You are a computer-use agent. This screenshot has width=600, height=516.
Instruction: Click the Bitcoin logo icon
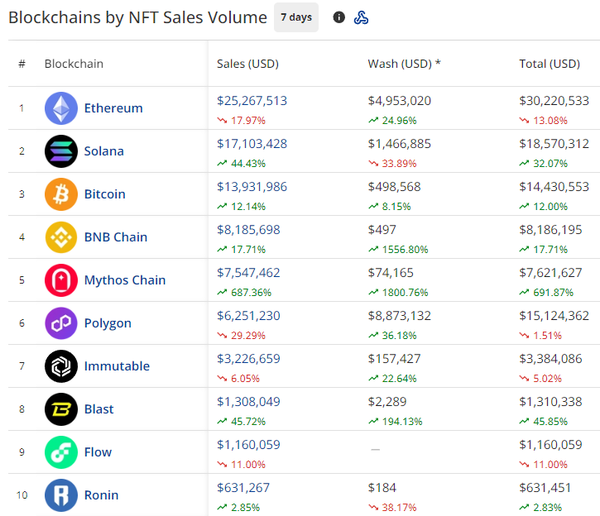tap(61, 194)
